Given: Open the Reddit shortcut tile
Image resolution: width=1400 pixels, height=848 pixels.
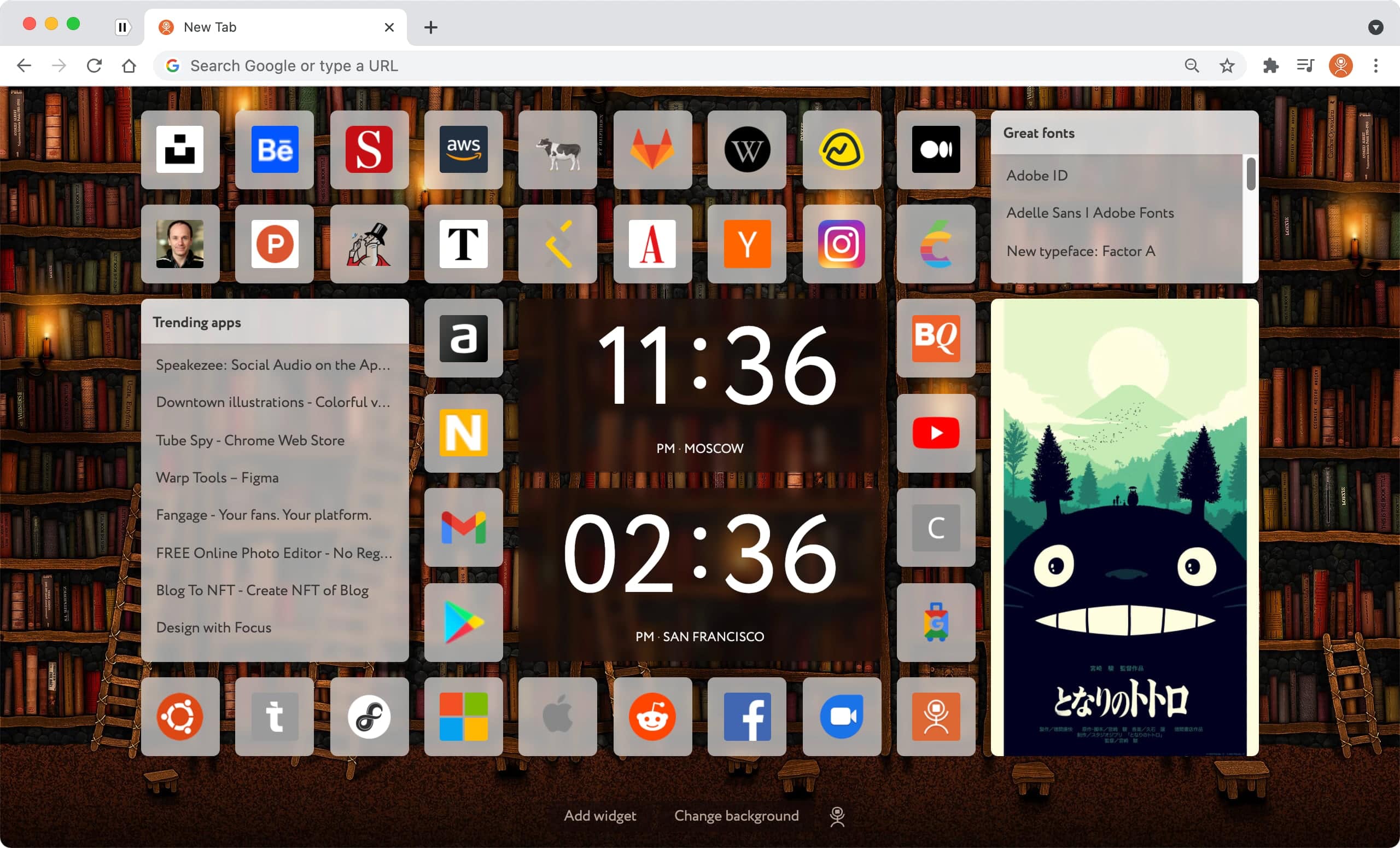Looking at the screenshot, I should coord(652,717).
